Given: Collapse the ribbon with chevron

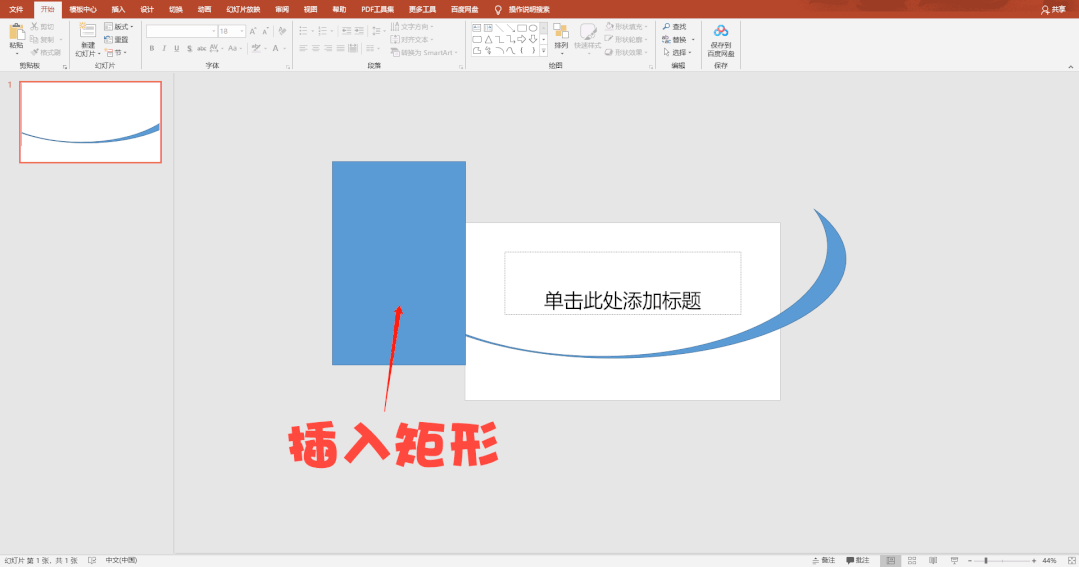Looking at the screenshot, I should pyautogui.click(x=1070, y=67).
